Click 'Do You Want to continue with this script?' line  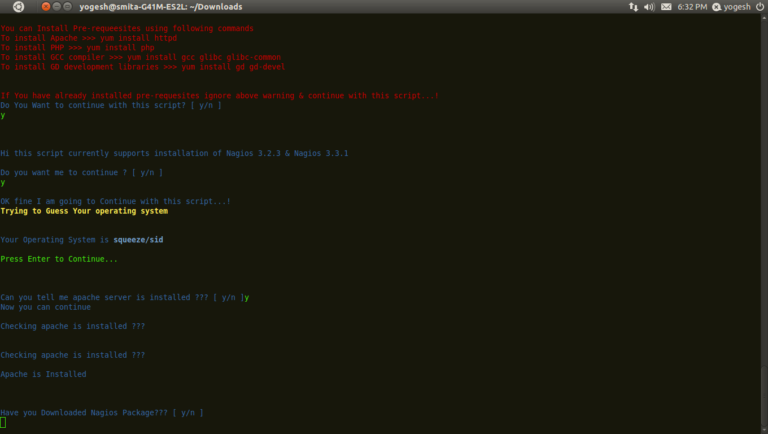click(x=111, y=105)
